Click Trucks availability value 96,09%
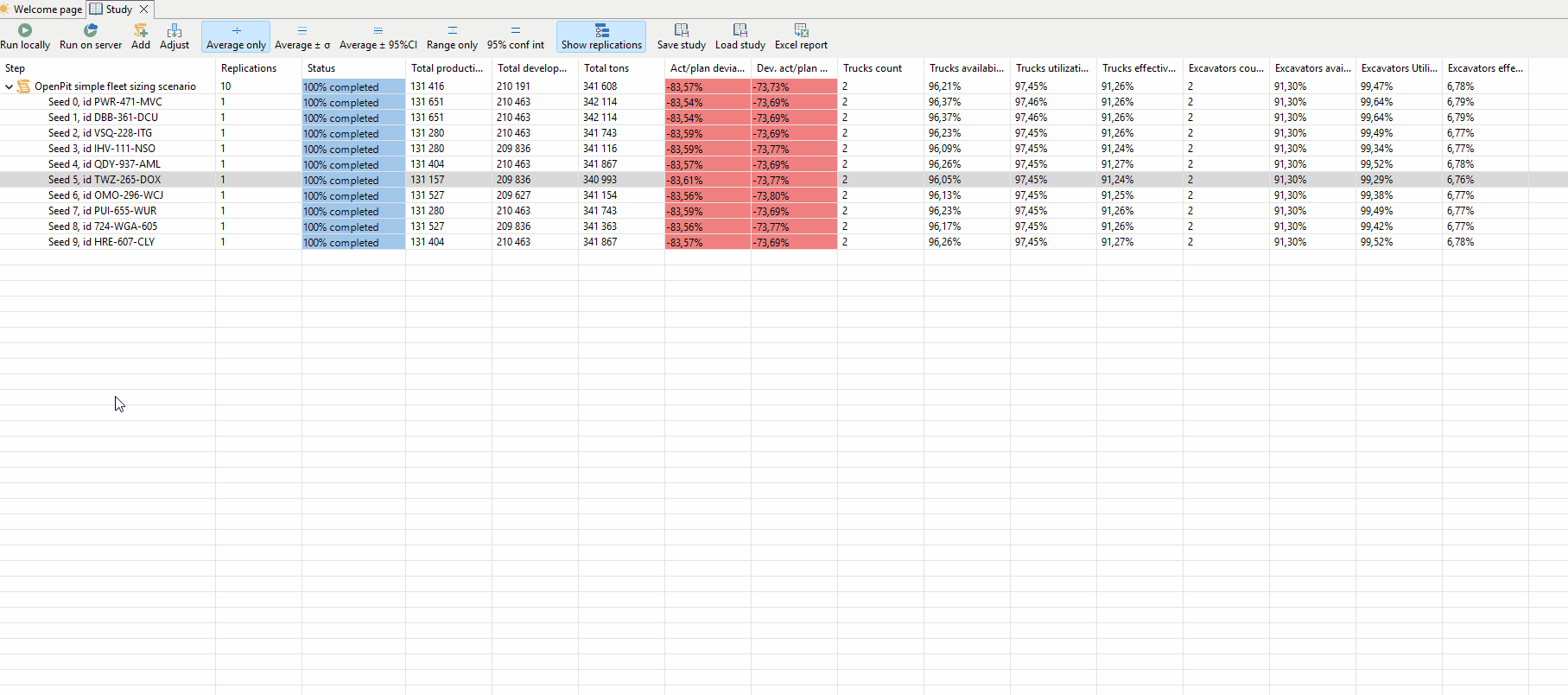1568x695 pixels. (945, 149)
